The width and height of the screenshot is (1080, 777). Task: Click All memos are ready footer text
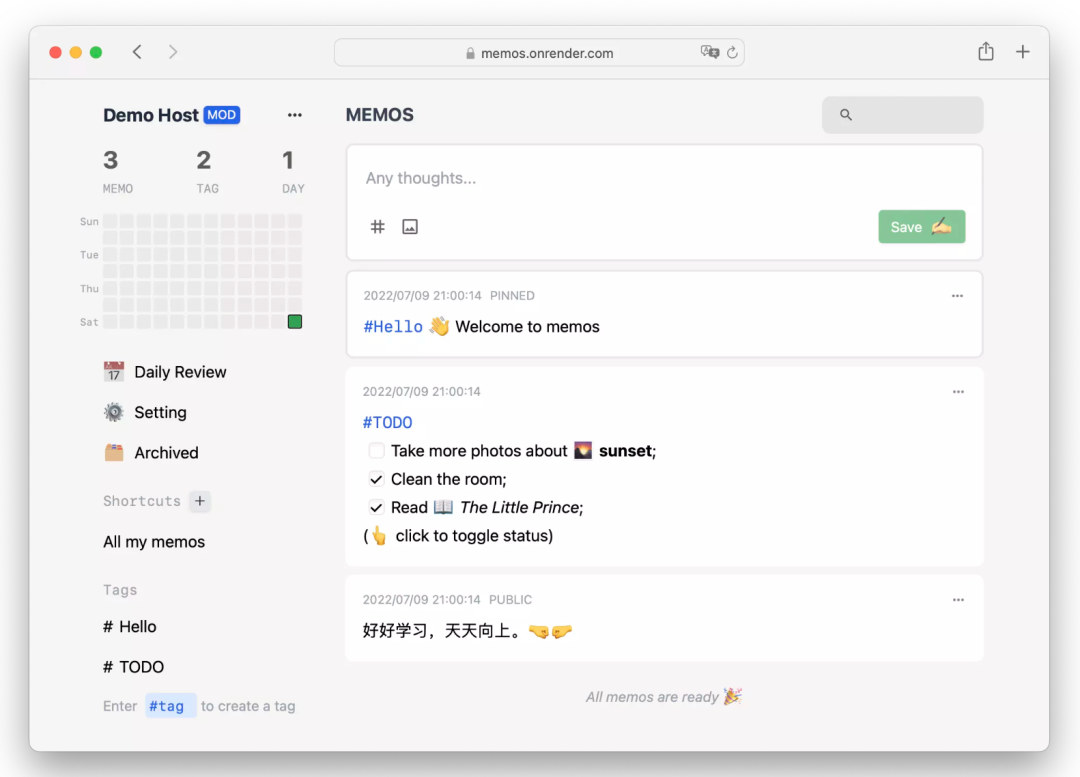point(663,697)
